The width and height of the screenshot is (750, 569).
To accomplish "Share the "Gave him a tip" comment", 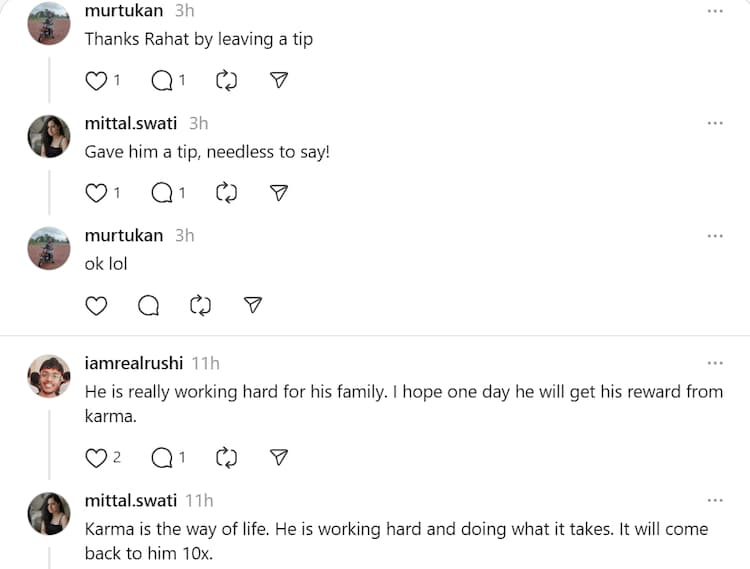I will [280, 193].
